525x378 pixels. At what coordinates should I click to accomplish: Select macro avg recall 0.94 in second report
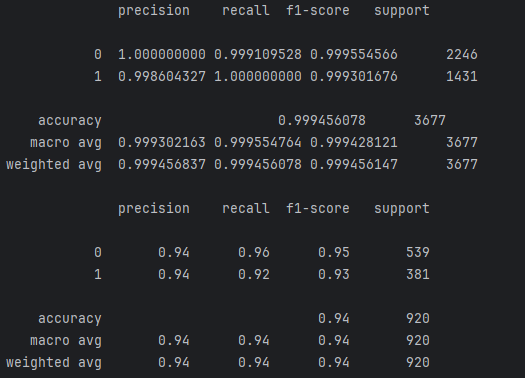tap(254, 341)
